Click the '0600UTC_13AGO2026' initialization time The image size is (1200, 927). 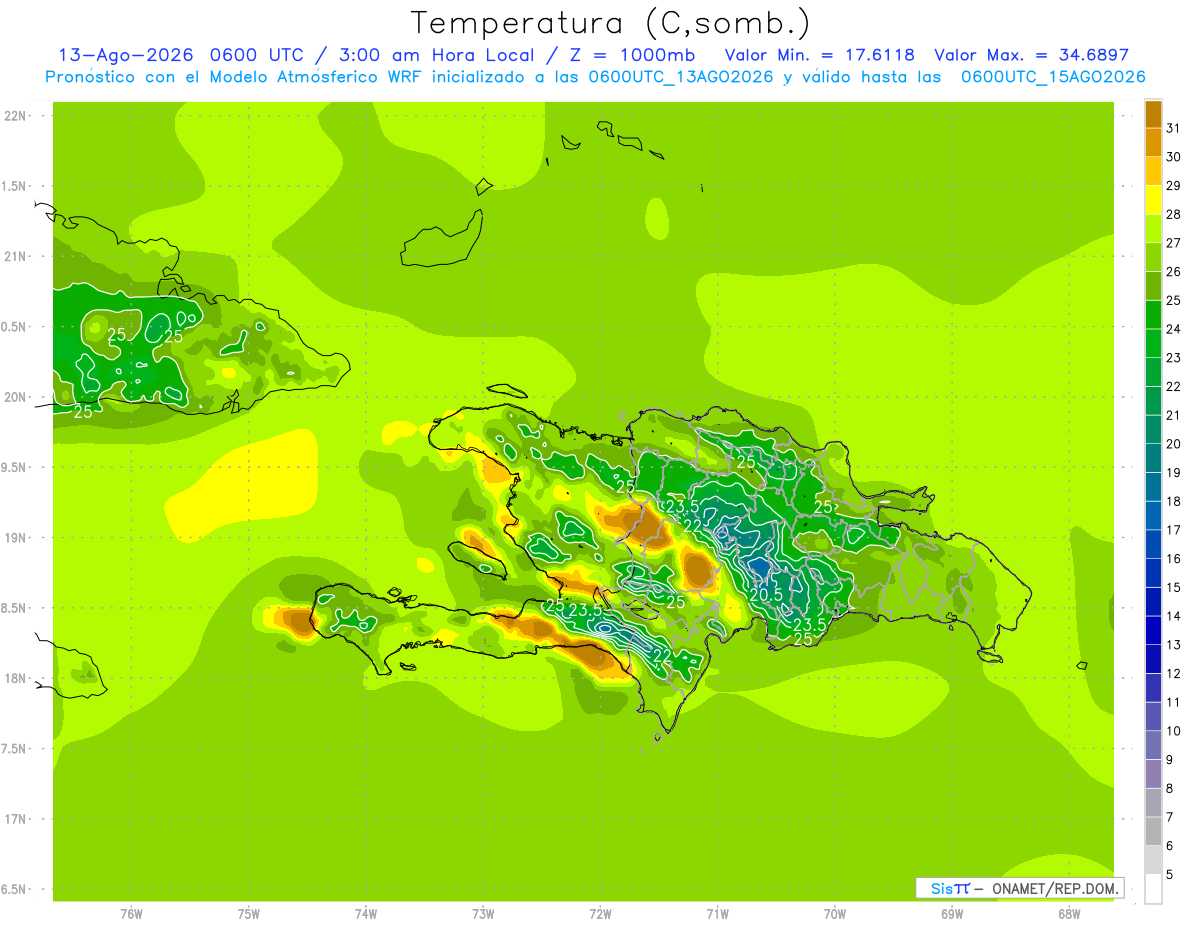[x=681, y=77]
